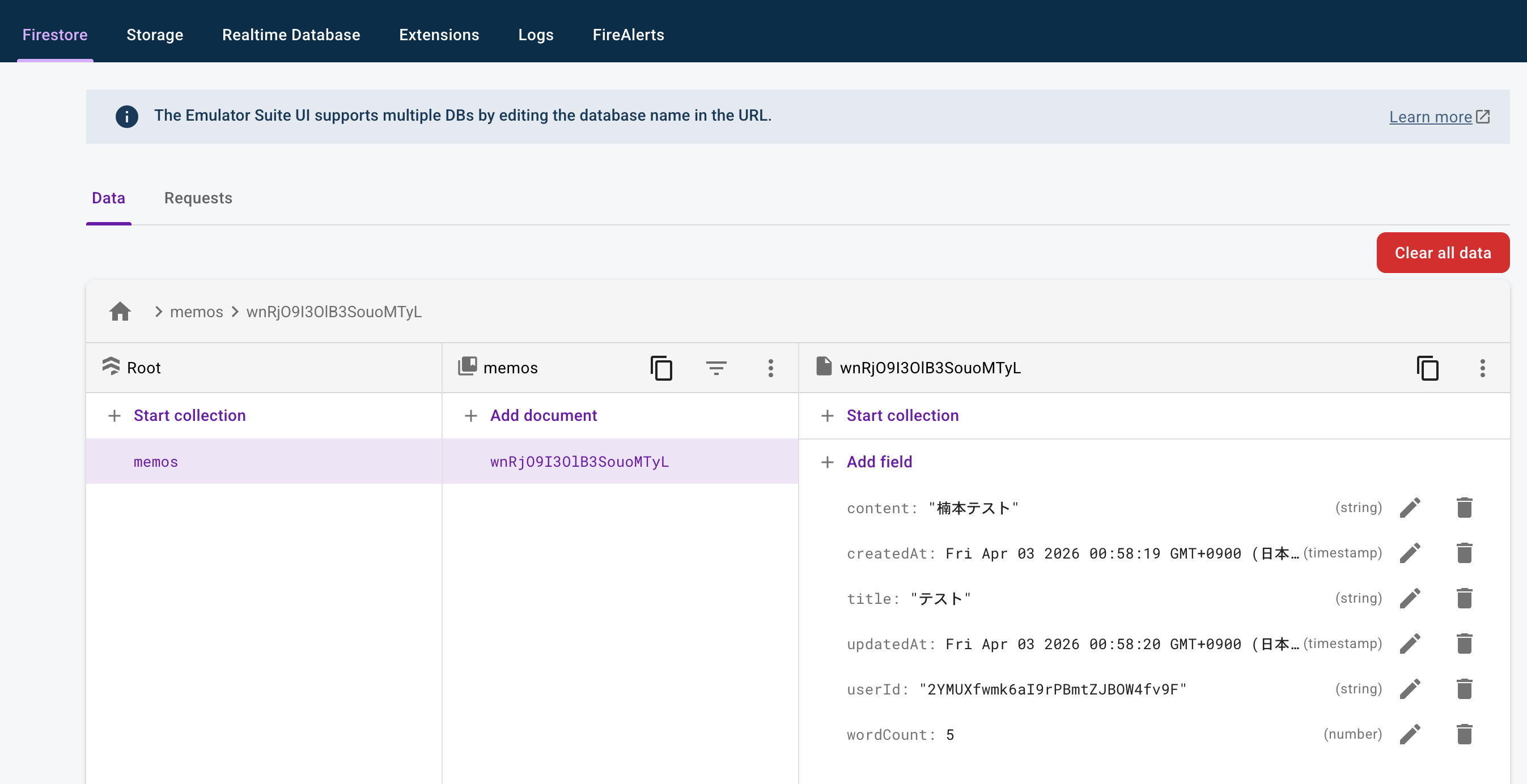
Task: Select memos collection row under Root
Action: click(x=264, y=462)
